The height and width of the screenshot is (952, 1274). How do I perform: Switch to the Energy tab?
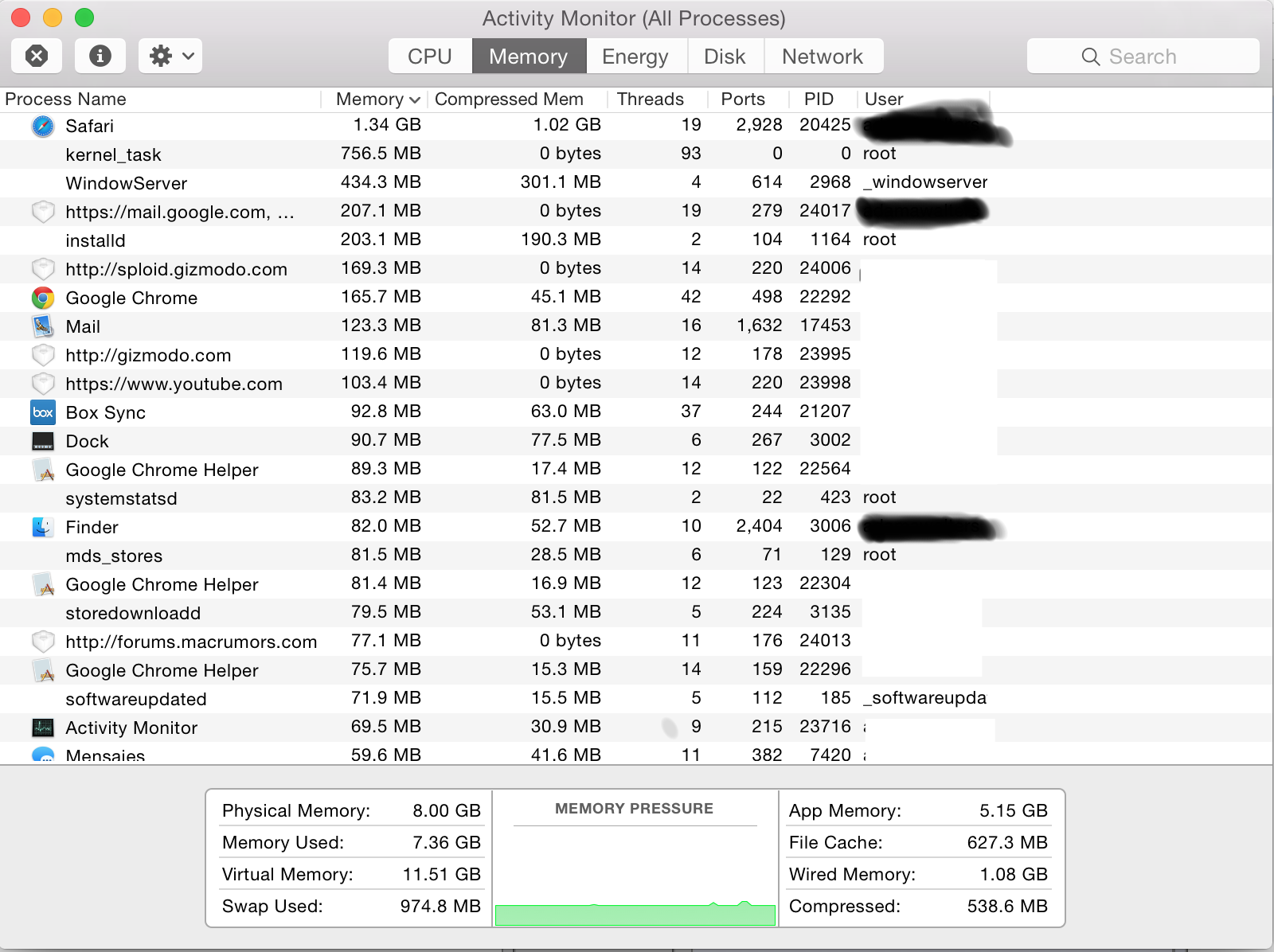click(635, 57)
